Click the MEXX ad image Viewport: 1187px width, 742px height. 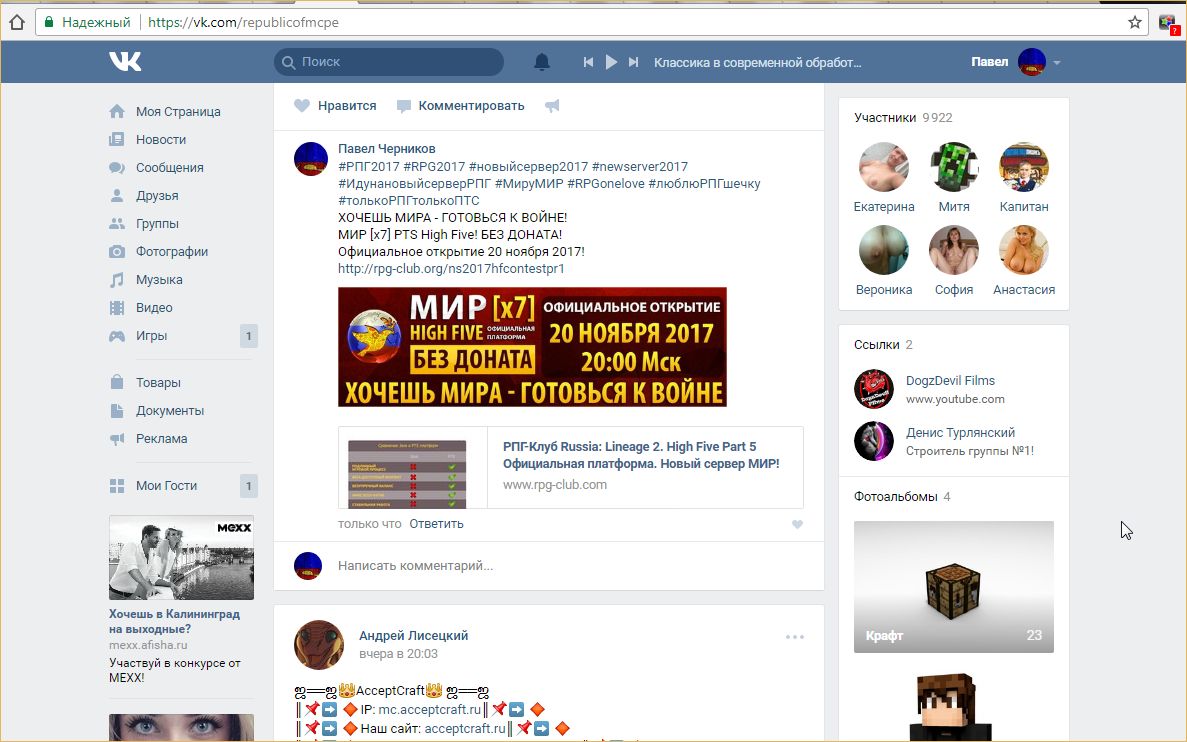click(181, 557)
